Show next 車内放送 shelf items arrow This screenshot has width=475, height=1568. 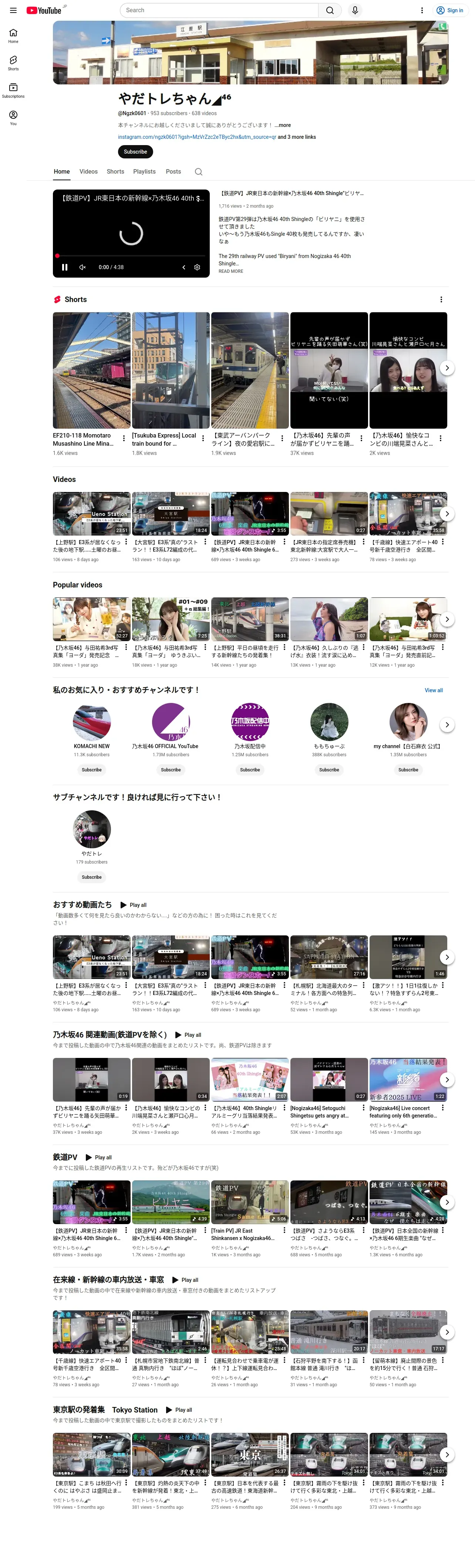tap(447, 1332)
